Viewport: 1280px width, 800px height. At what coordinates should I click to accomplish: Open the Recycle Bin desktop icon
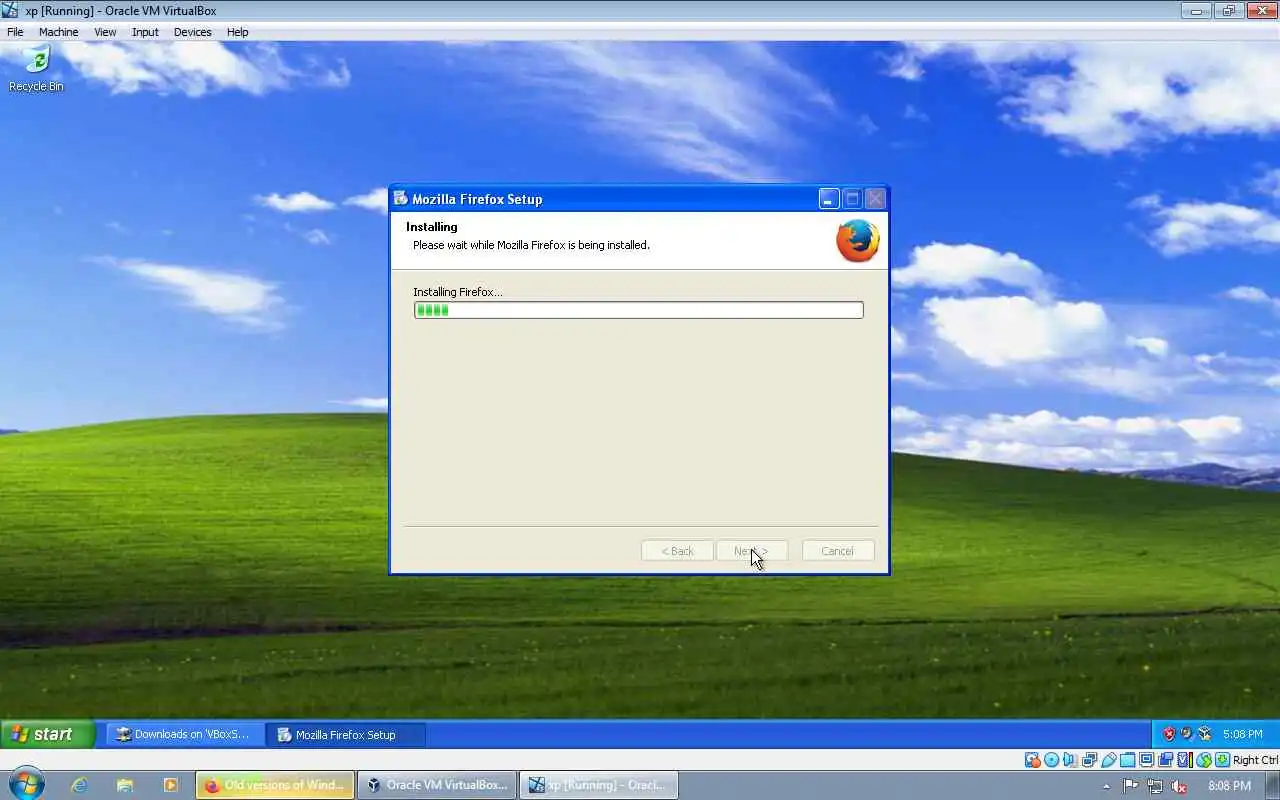pyautogui.click(x=36, y=68)
